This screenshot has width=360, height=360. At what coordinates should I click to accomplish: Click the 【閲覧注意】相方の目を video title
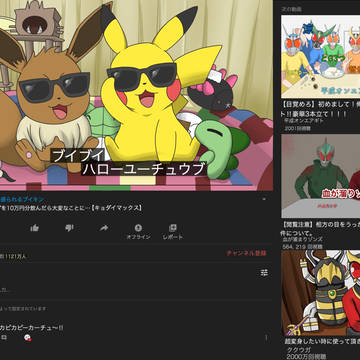[321, 228]
